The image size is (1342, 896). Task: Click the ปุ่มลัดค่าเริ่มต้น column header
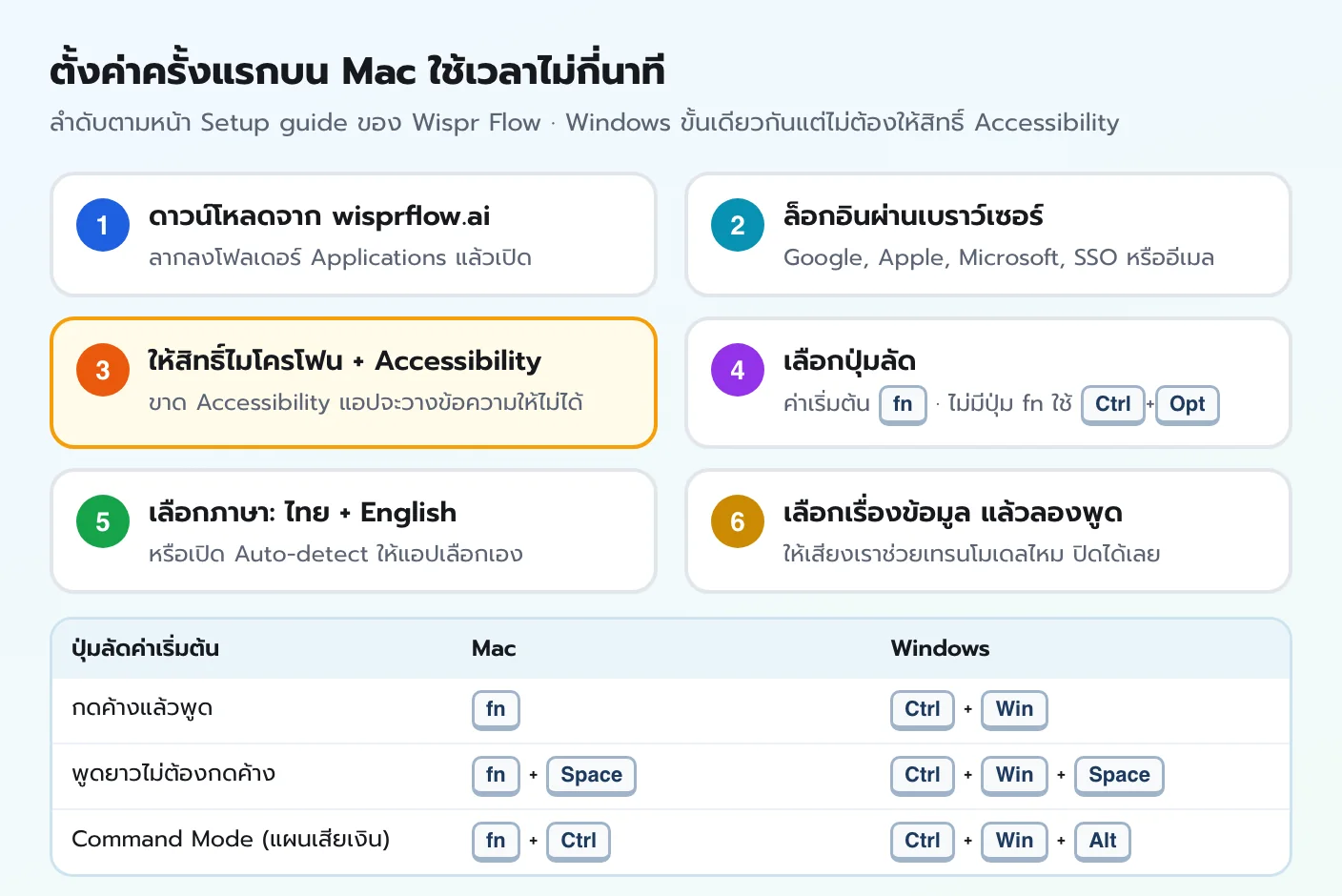pyautogui.click(x=146, y=648)
